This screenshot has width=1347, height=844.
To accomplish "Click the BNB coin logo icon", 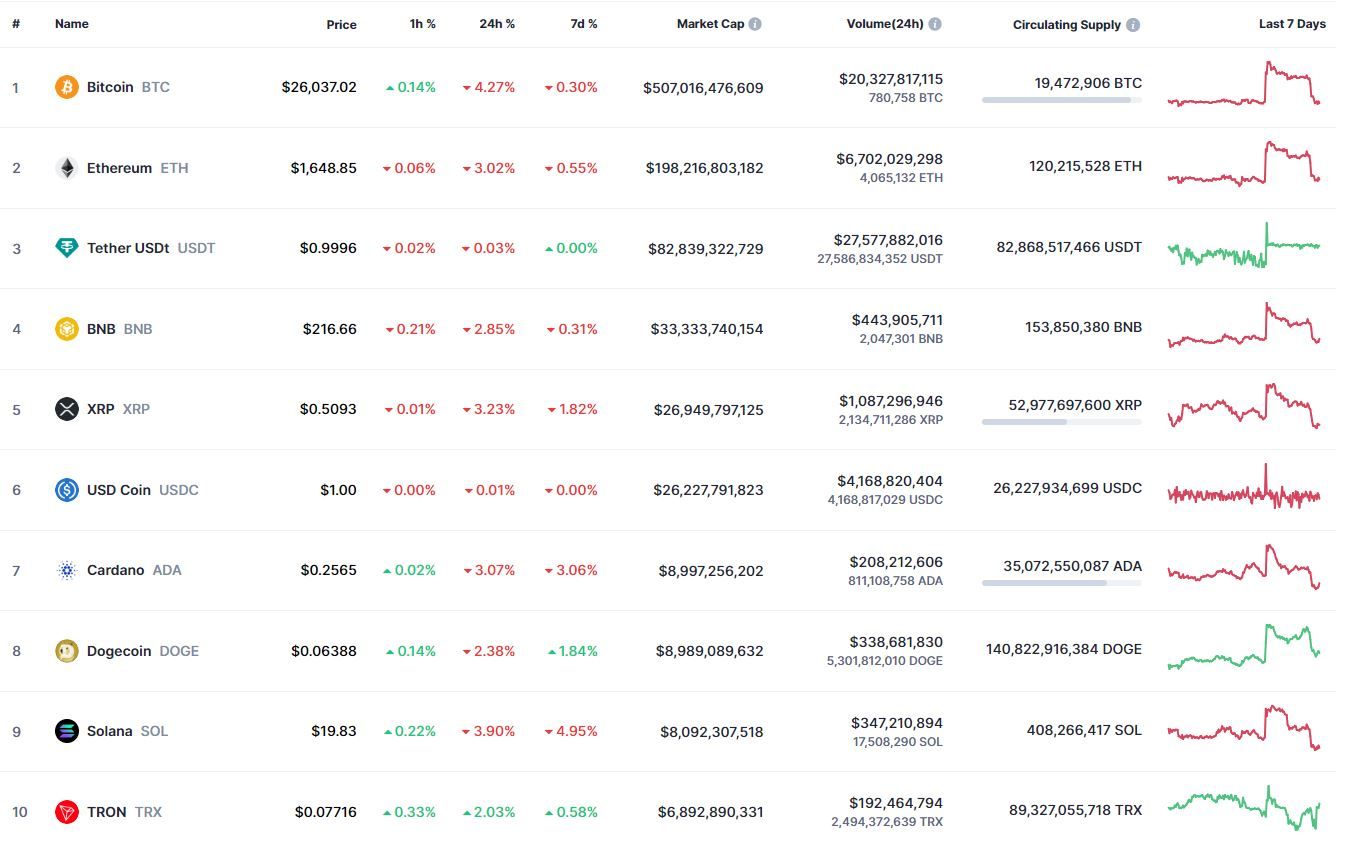I will click(66, 329).
